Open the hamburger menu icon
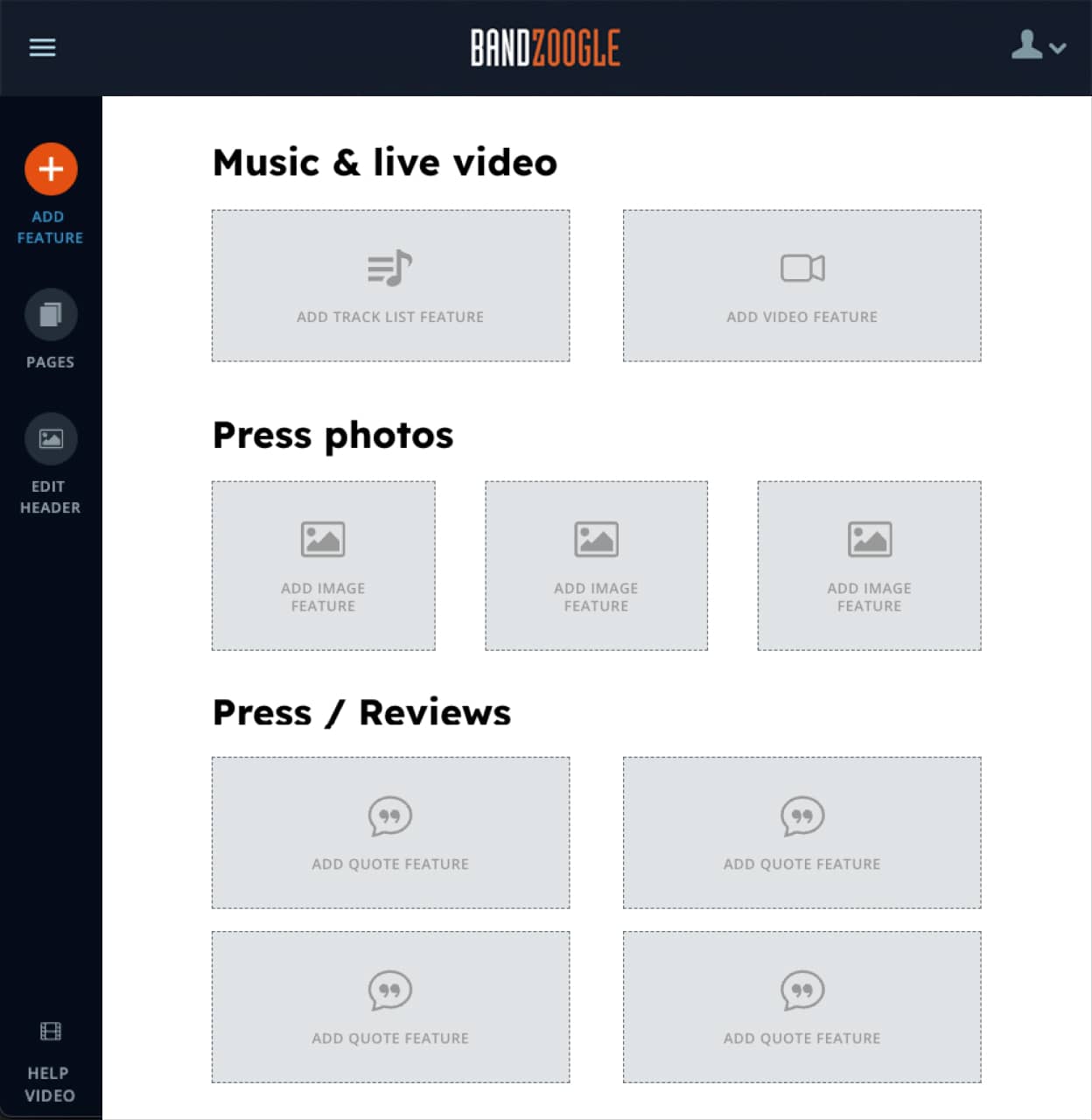This screenshot has height=1120, width=1092. point(42,47)
